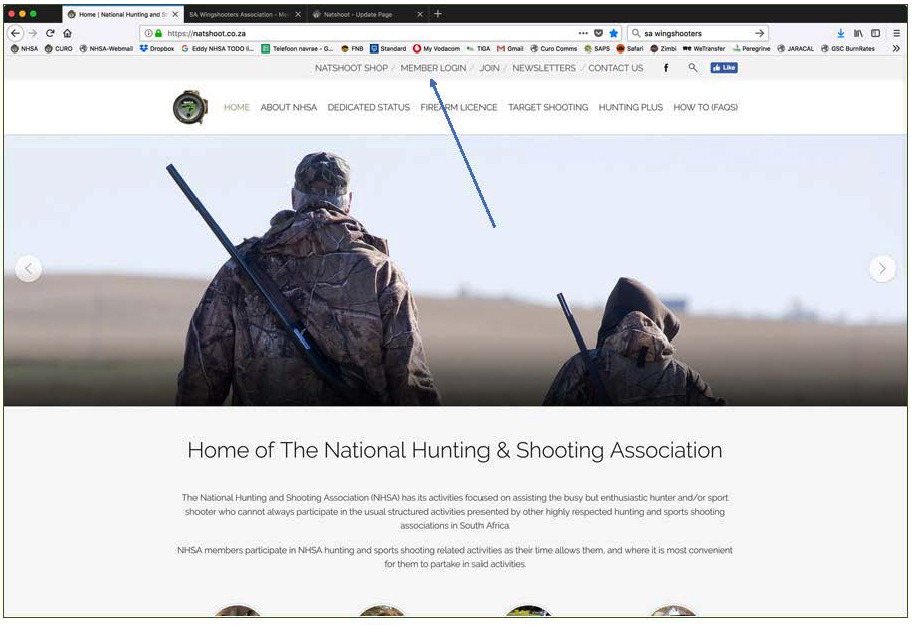Viewport: 914px width, 625px height.
Task: Open the CURO bookmark
Action: pyautogui.click(x=59, y=48)
